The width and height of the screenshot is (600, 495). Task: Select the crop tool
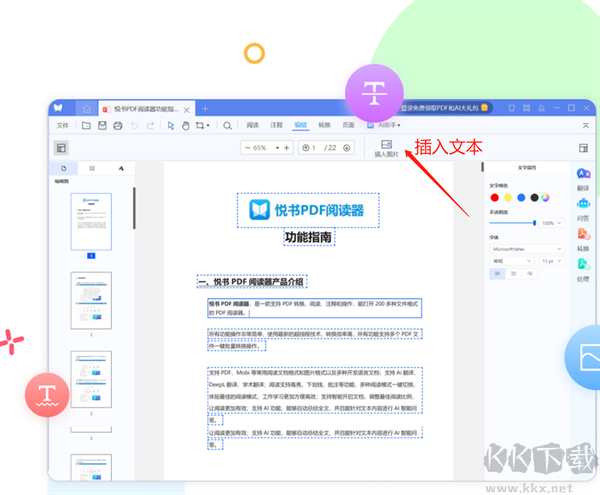[200, 125]
